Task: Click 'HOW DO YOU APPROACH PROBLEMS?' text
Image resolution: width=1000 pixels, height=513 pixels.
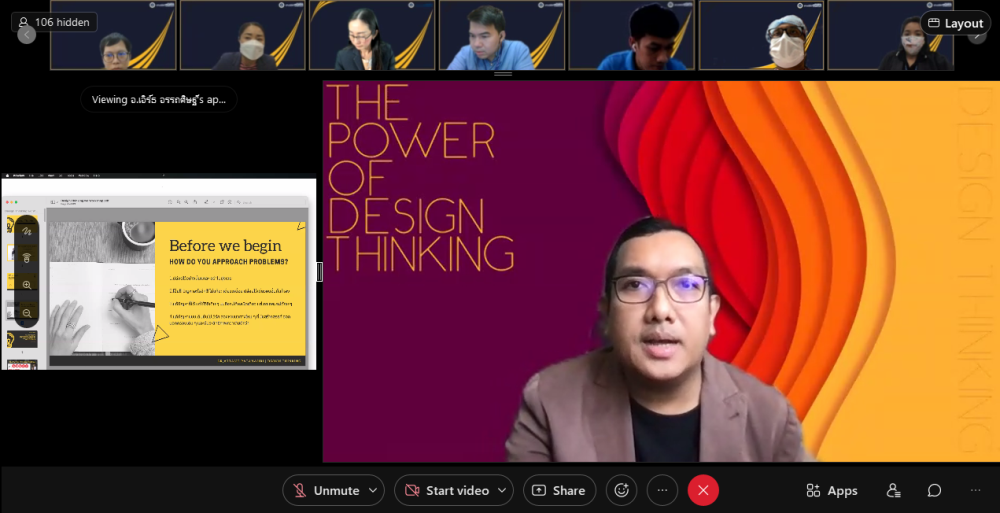Action: point(228,262)
